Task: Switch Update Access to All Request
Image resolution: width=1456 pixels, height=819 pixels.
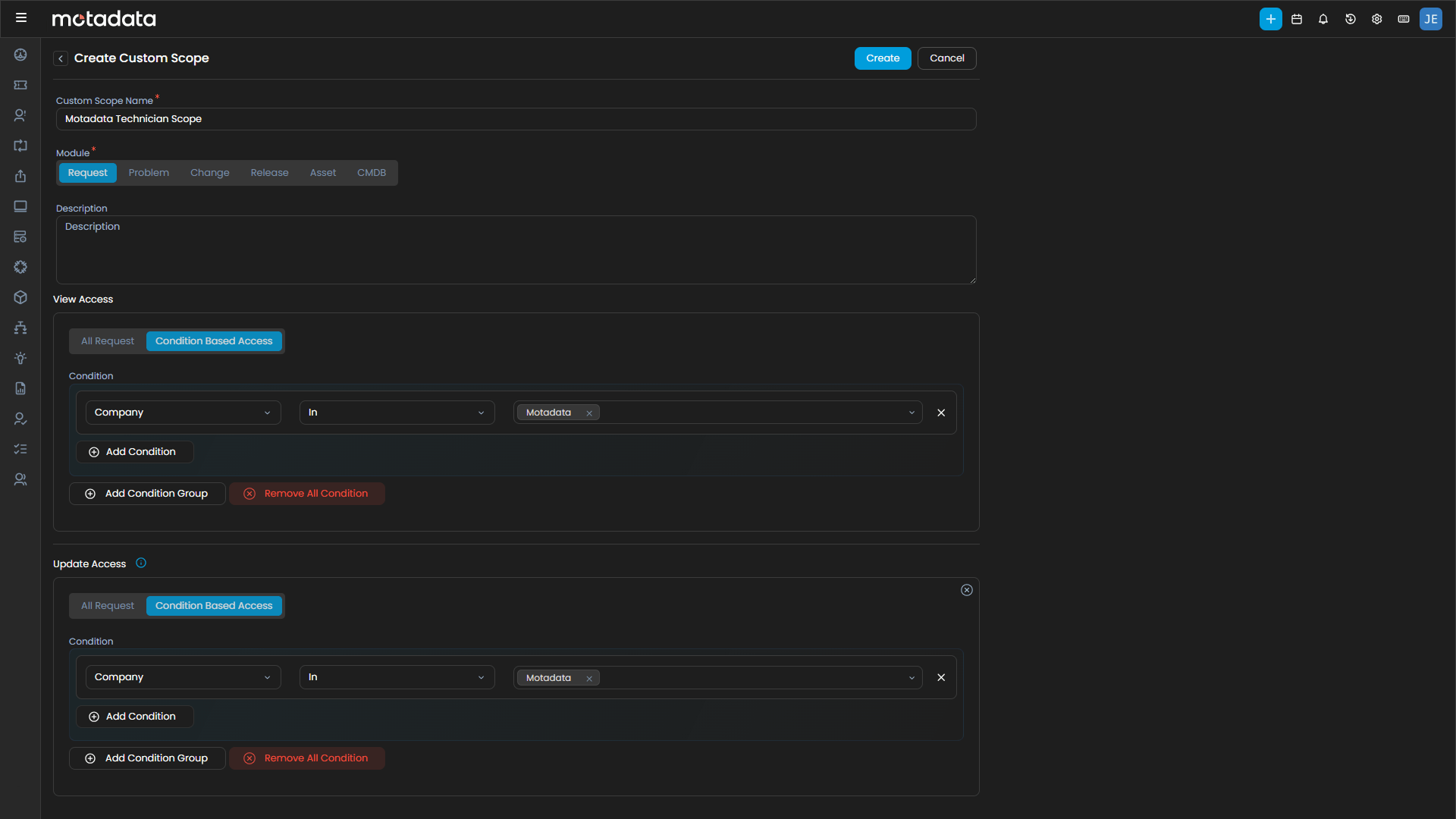Action: point(108,606)
